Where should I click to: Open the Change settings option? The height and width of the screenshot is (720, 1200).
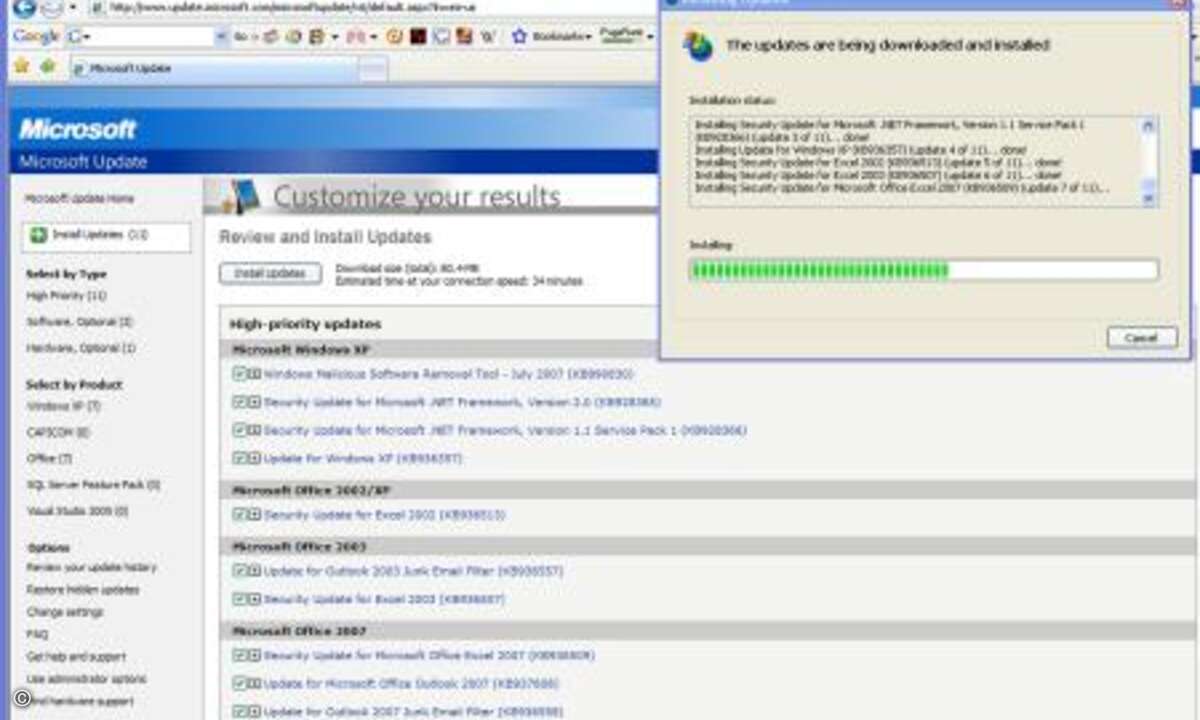pos(65,611)
